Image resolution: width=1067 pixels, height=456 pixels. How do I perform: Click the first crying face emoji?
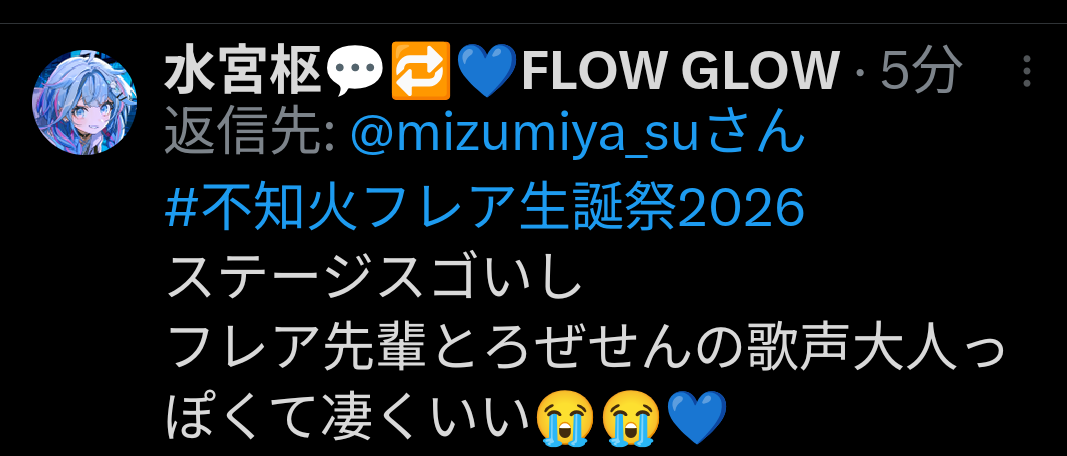pyautogui.click(x=565, y=417)
